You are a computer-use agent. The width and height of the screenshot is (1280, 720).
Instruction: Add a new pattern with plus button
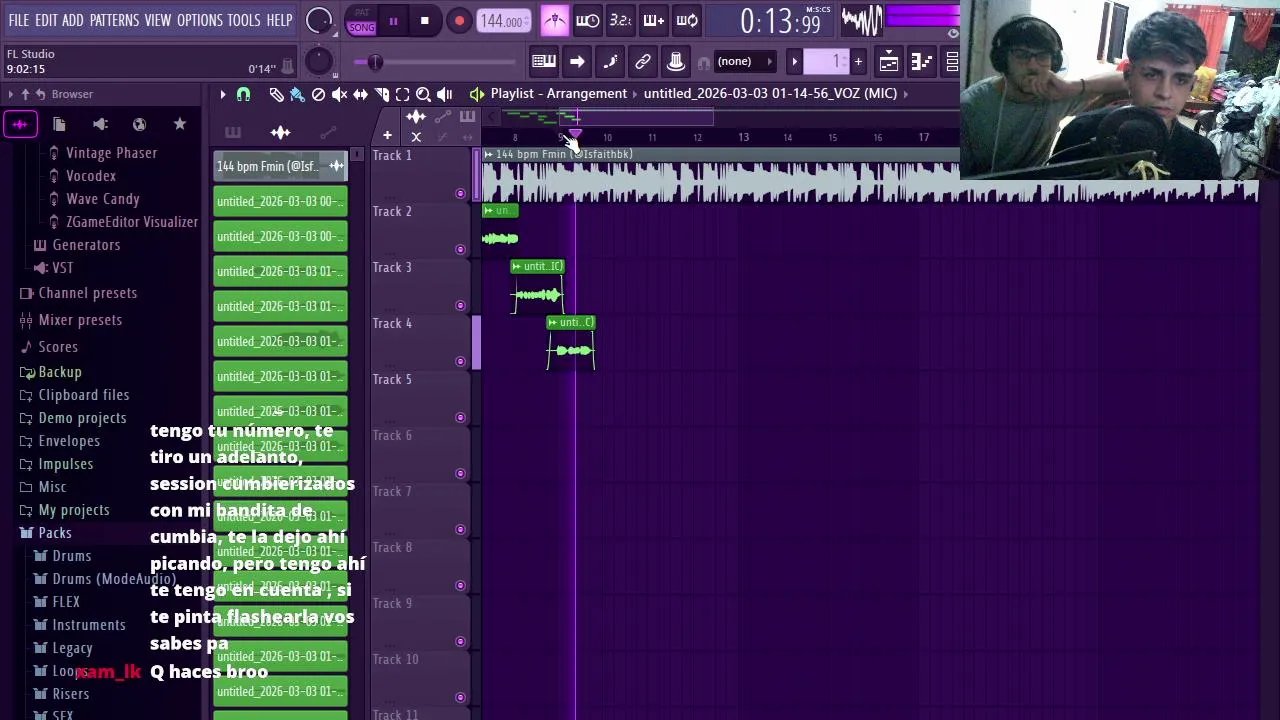(858, 62)
